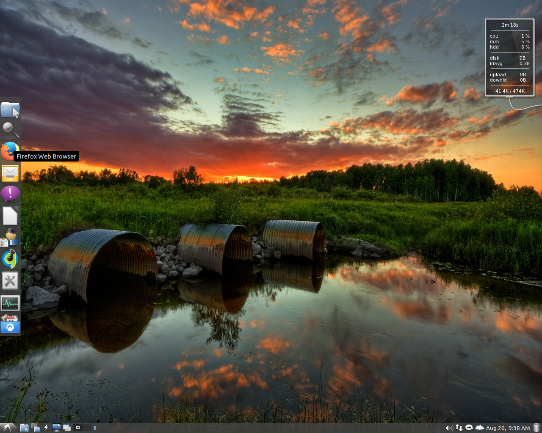Open the main menu at panel left
542x433 pixels.
coord(8,428)
